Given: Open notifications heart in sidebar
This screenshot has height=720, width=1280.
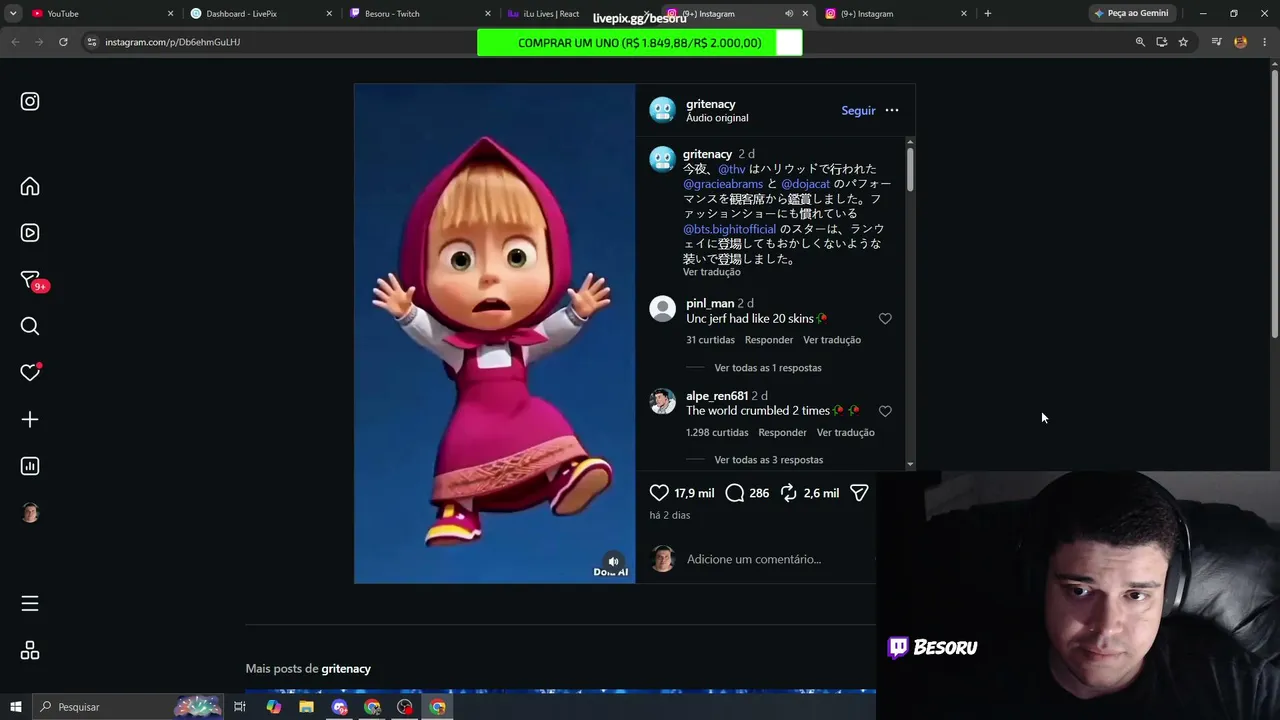Looking at the screenshot, I should tap(30, 372).
